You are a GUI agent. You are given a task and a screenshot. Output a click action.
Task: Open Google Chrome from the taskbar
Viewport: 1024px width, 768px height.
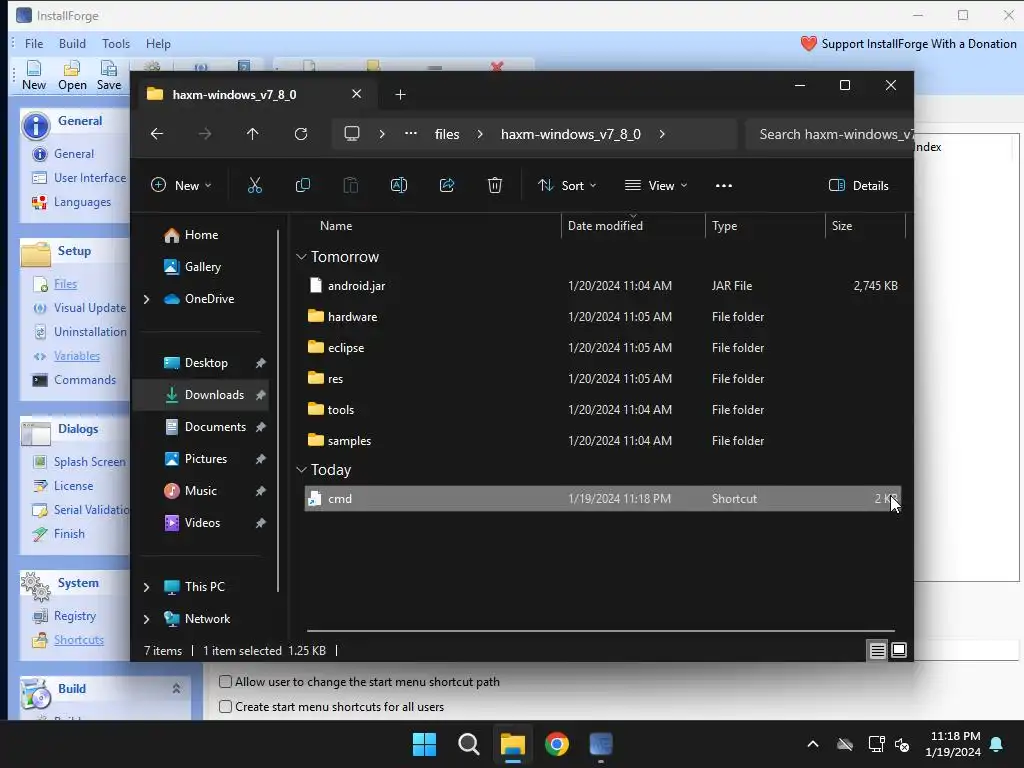pos(557,744)
